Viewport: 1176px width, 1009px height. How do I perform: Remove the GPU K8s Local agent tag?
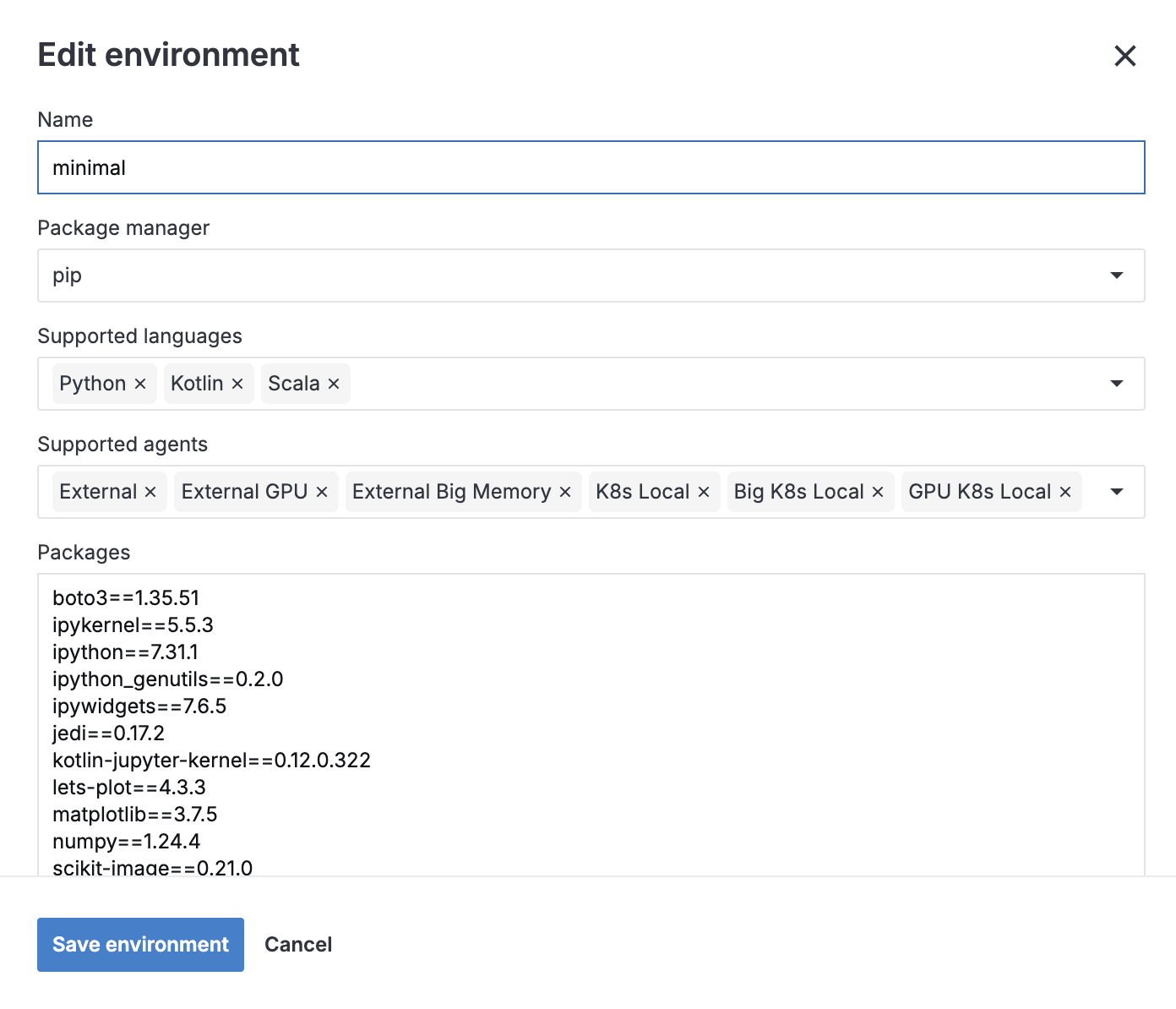[1065, 492]
